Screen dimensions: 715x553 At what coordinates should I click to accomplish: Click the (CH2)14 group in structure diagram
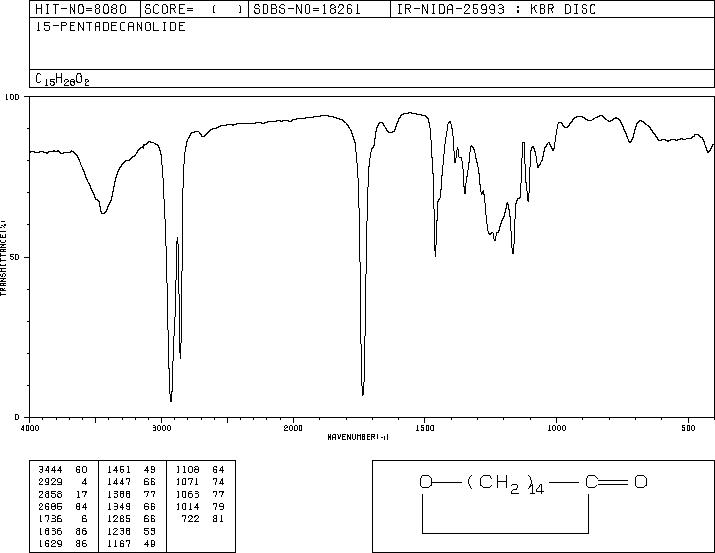[505, 484]
